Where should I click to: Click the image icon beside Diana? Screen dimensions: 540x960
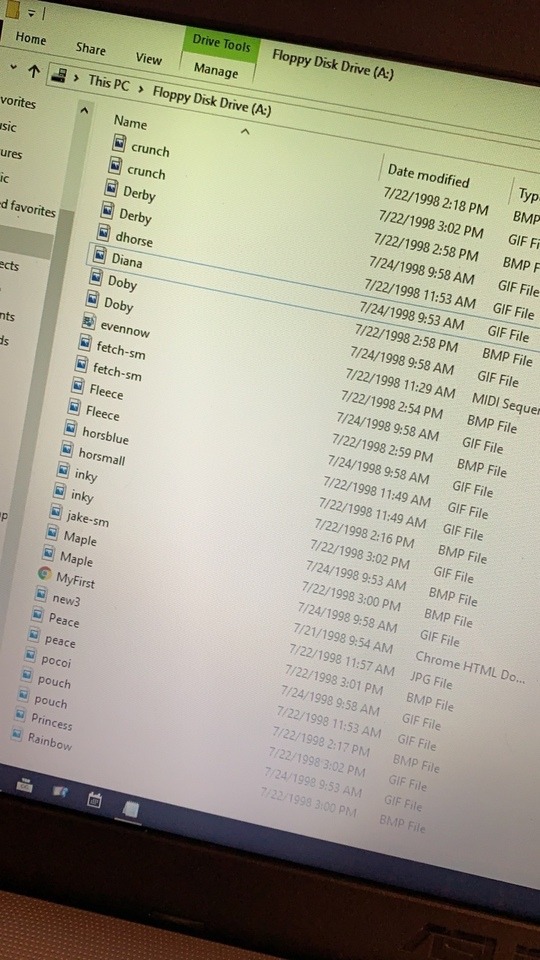[101, 255]
